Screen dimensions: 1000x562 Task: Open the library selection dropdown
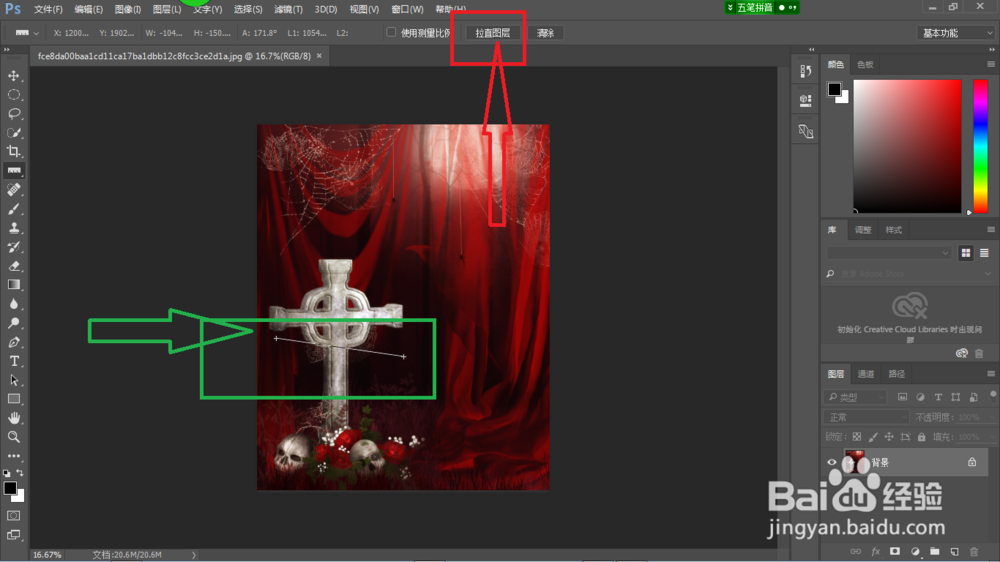[889, 253]
